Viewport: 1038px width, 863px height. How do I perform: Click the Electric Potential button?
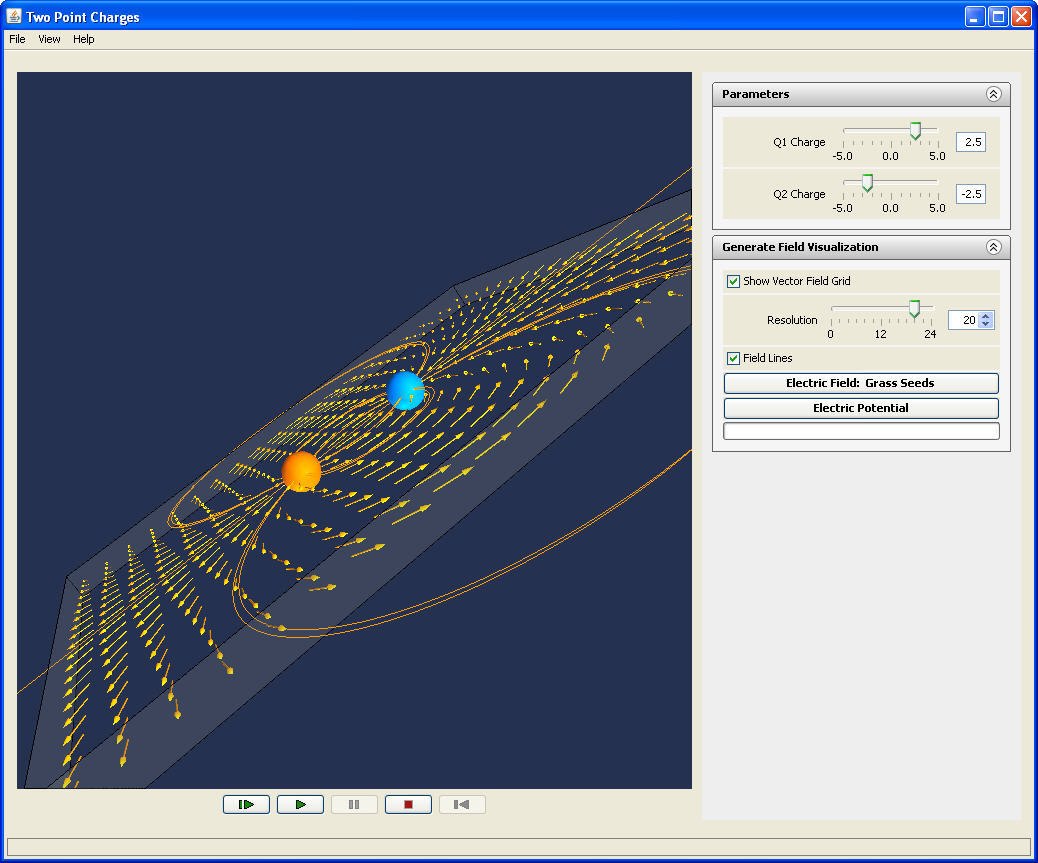pos(861,408)
